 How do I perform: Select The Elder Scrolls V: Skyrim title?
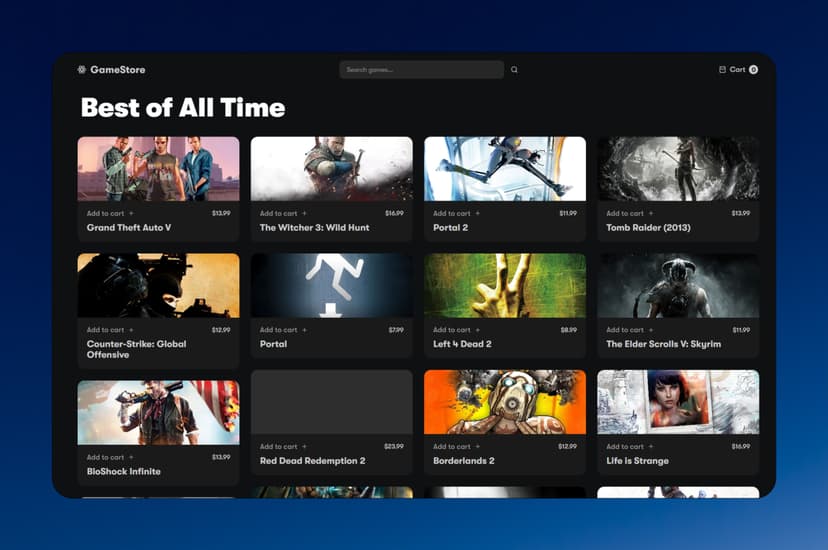coord(664,344)
